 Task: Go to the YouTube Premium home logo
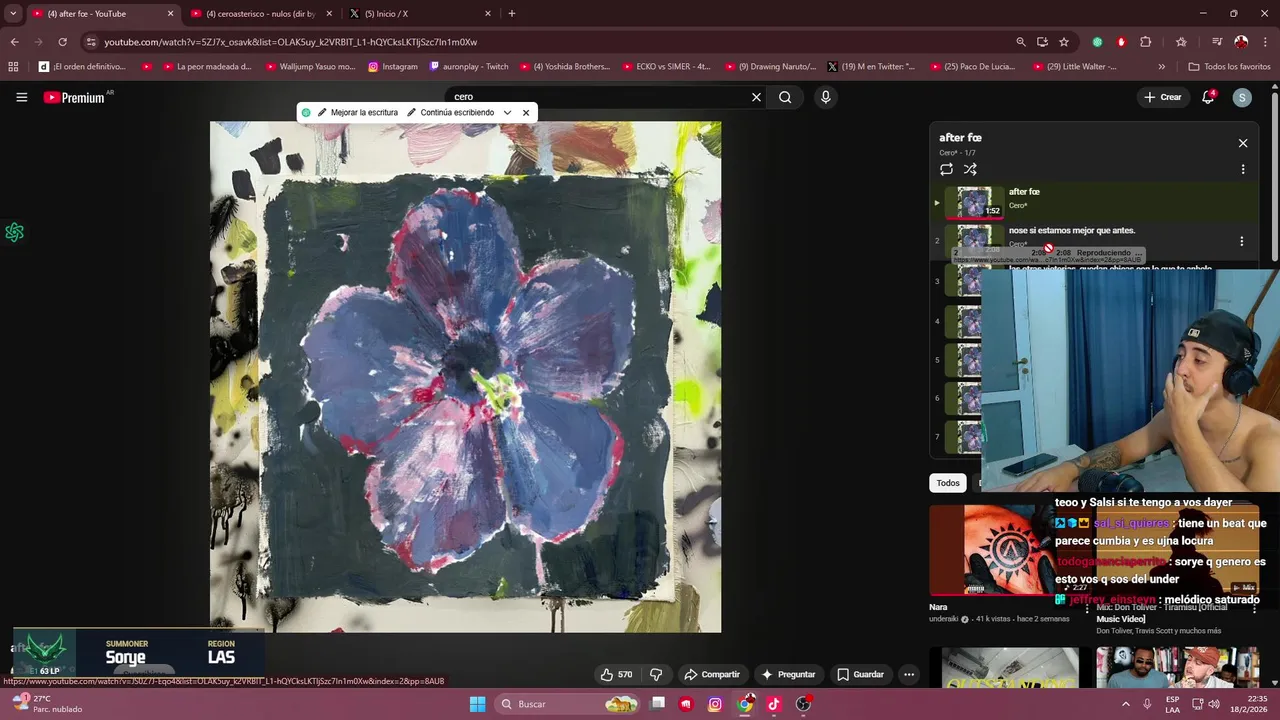[x=74, y=97]
